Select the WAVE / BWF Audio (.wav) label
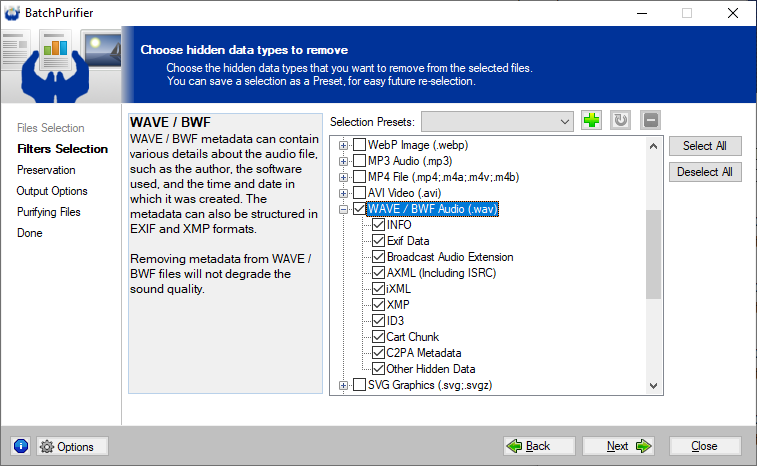Screen dimensions: 757x466 (433, 209)
